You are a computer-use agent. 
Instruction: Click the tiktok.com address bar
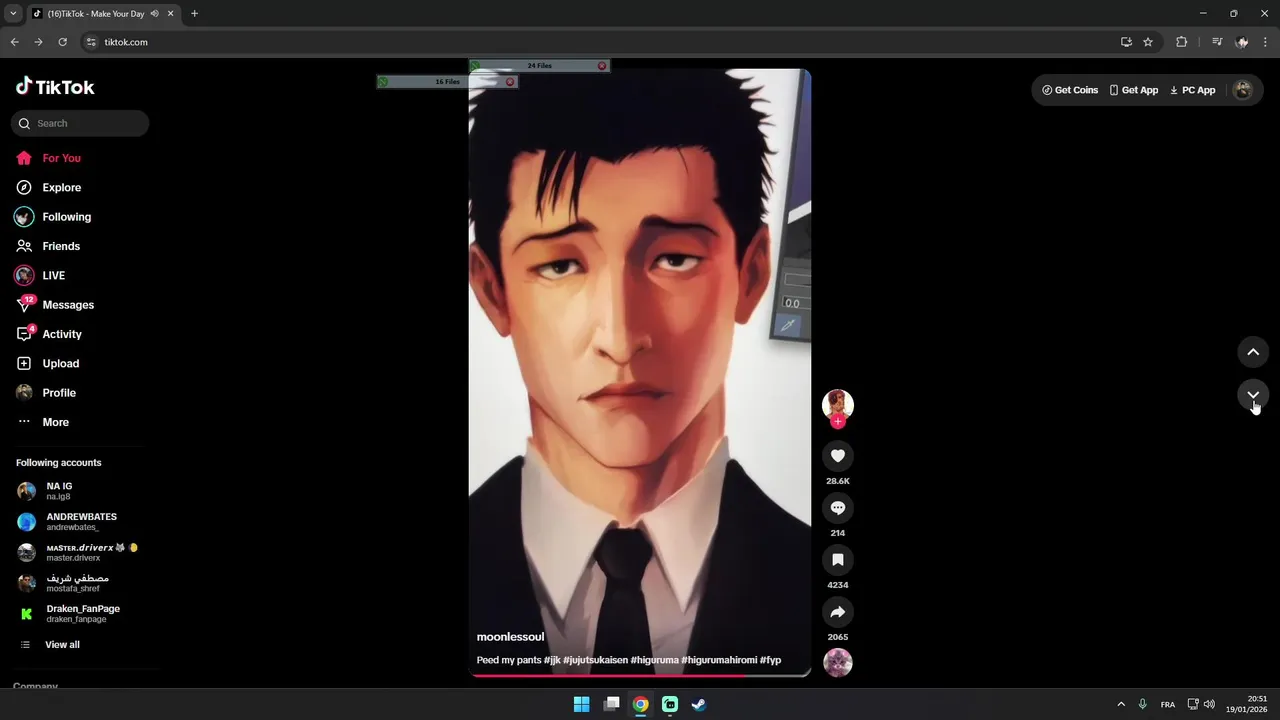click(600, 42)
